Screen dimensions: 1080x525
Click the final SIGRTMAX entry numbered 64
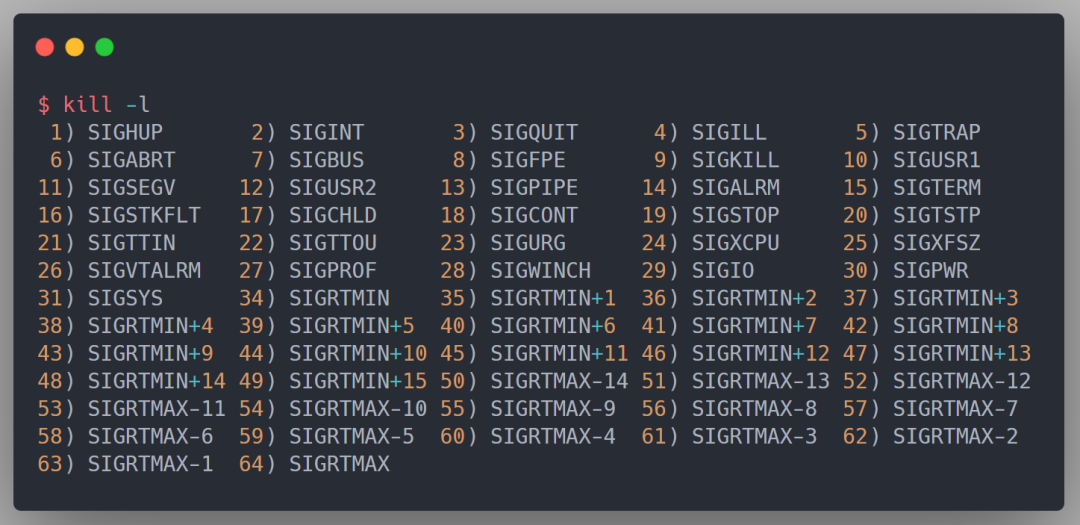pos(339,464)
